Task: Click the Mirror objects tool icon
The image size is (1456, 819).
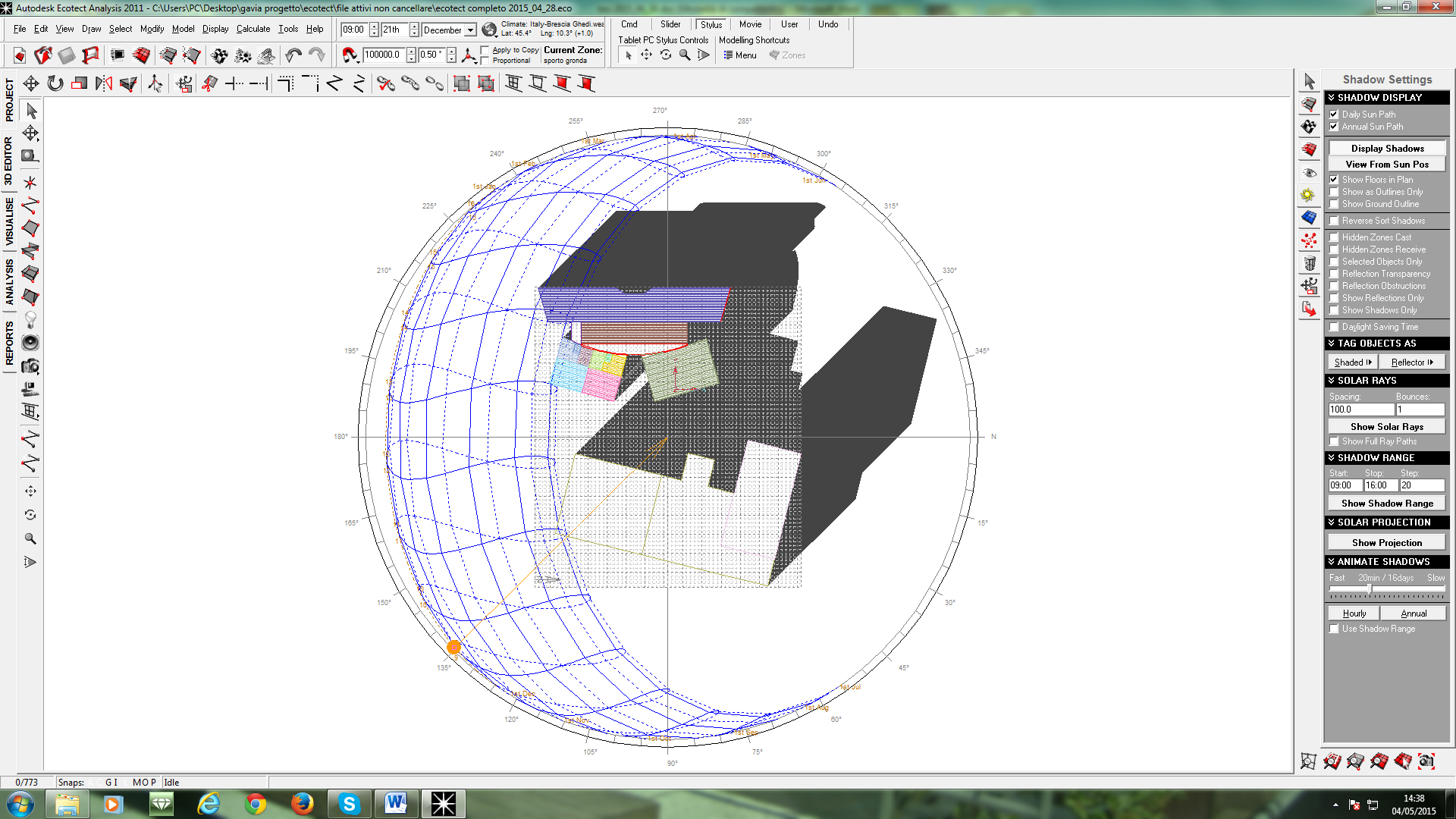Action: pos(104,83)
